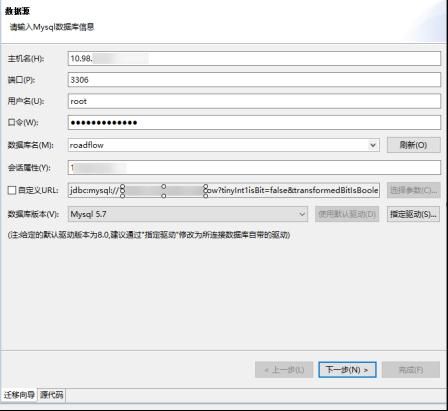Image resolution: width=448 pixels, height=411 pixels.
Task: Switch to the 源代码 tab
Action: [51, 395]
